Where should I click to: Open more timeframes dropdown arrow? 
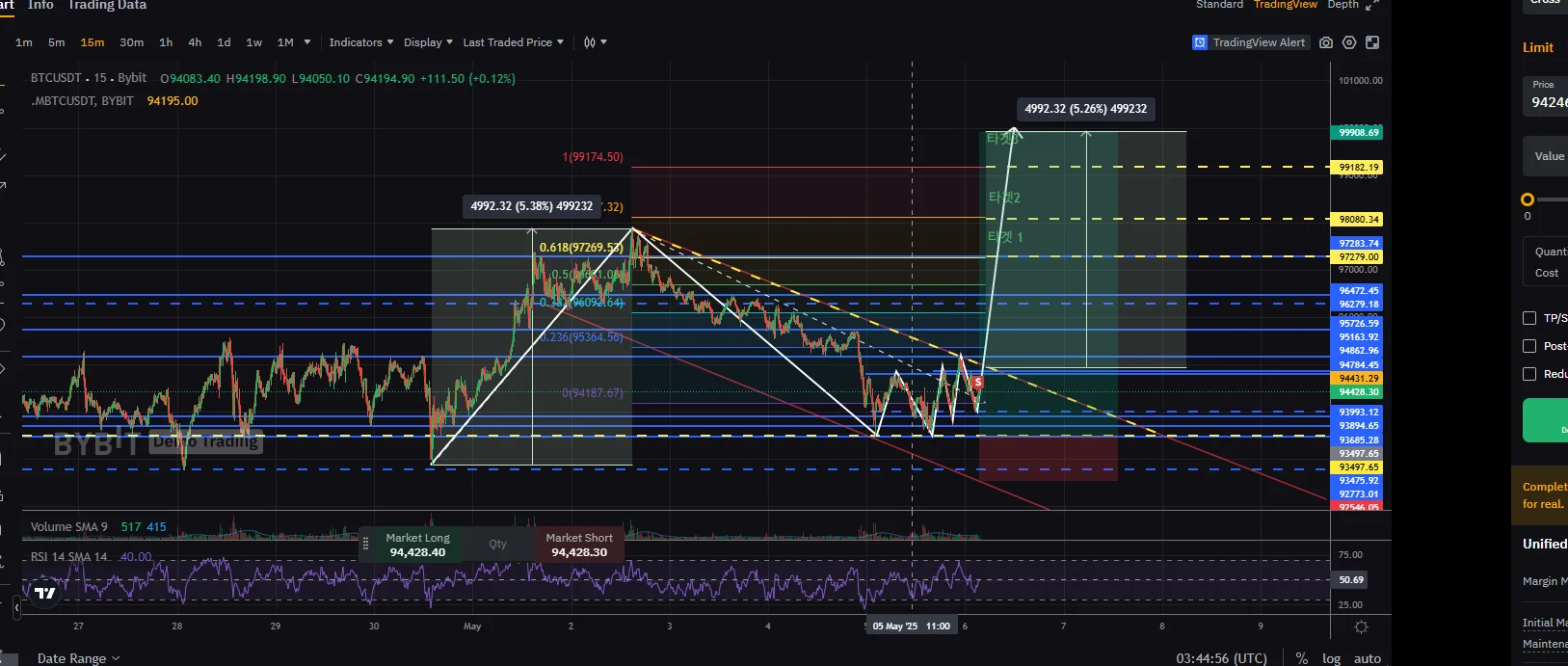pyautogui.click(x=307, y=42)
